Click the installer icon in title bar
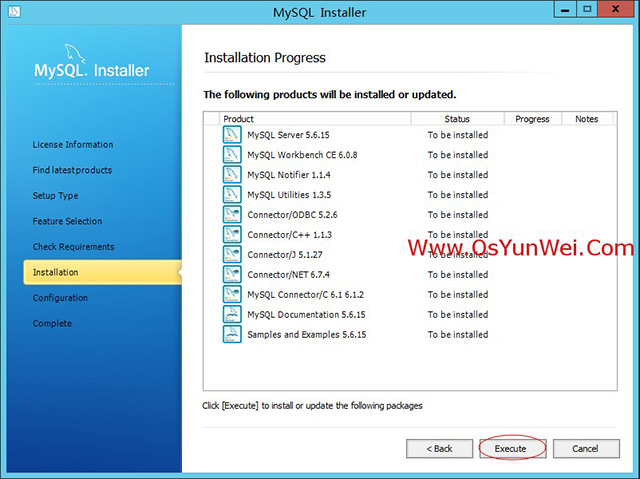Screen dimensions: 640x479 coord(14,11)
